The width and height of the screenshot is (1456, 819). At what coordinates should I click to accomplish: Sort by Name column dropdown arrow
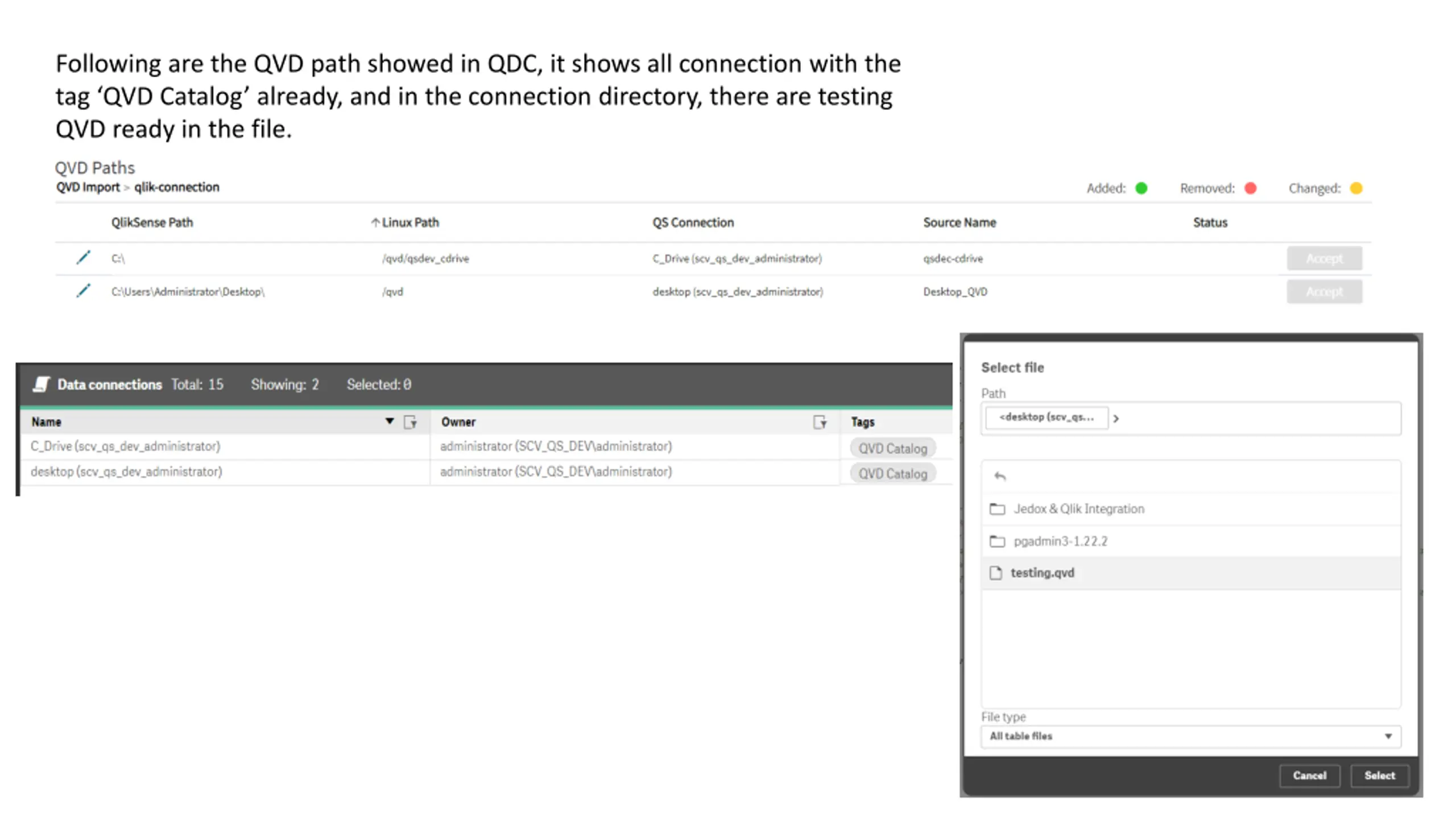click(x=390, y=421)
